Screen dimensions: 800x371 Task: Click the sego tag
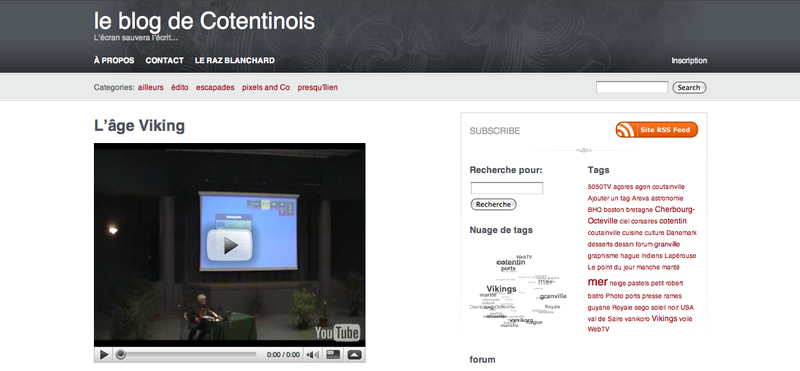point(641,308)
